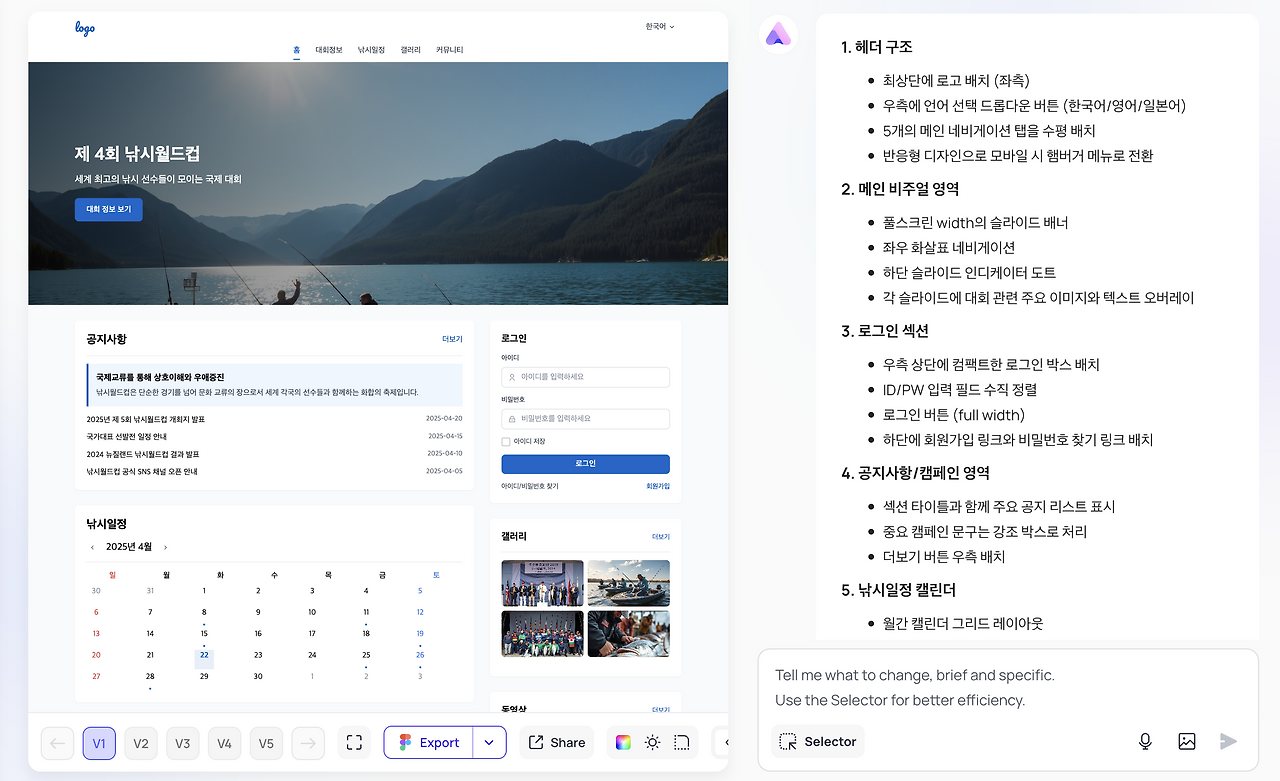Click the 로그인 submit button
Screen dimensions: 1280x781
coord(585,464)
